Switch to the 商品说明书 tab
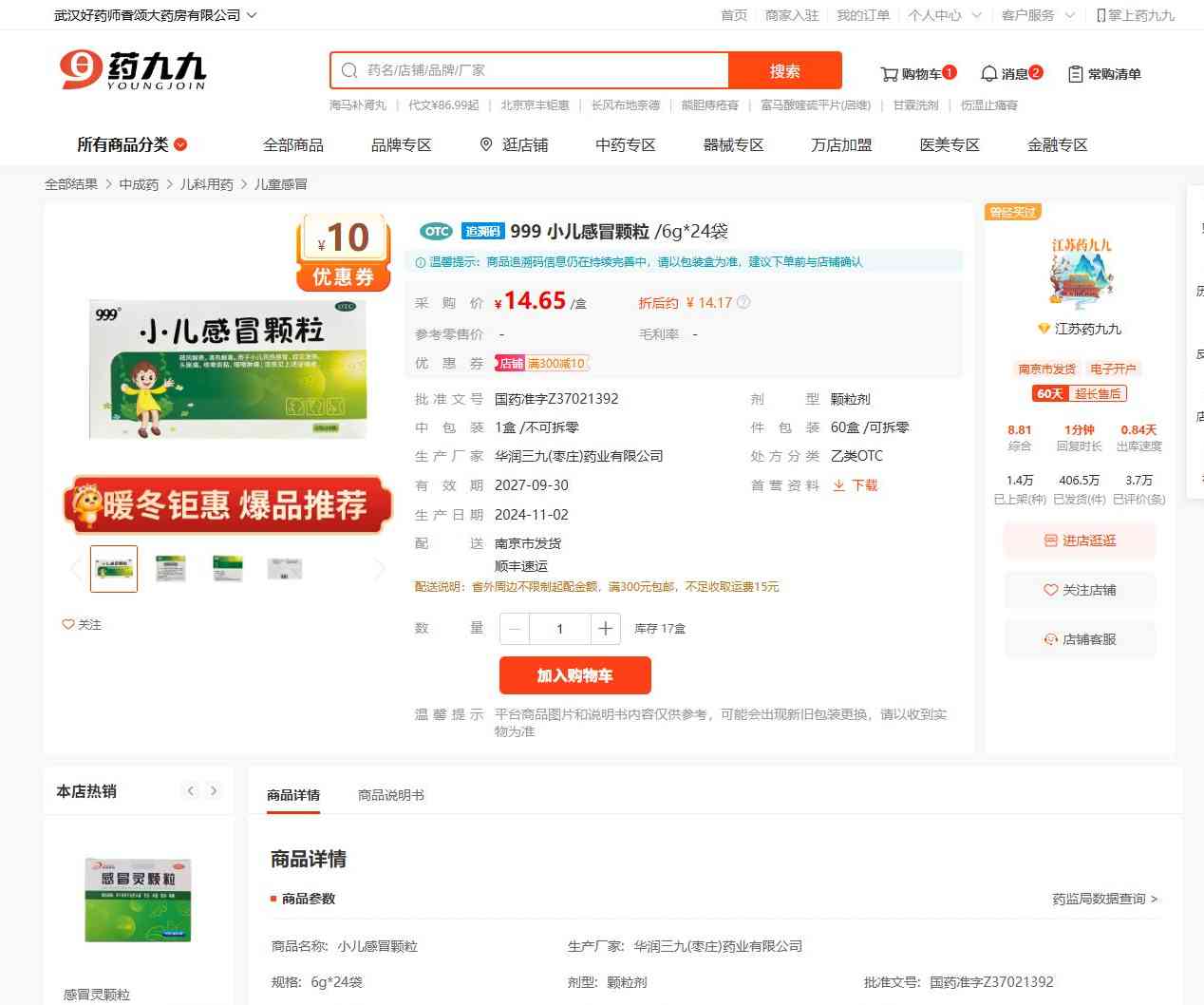 [x=390, y=795]
